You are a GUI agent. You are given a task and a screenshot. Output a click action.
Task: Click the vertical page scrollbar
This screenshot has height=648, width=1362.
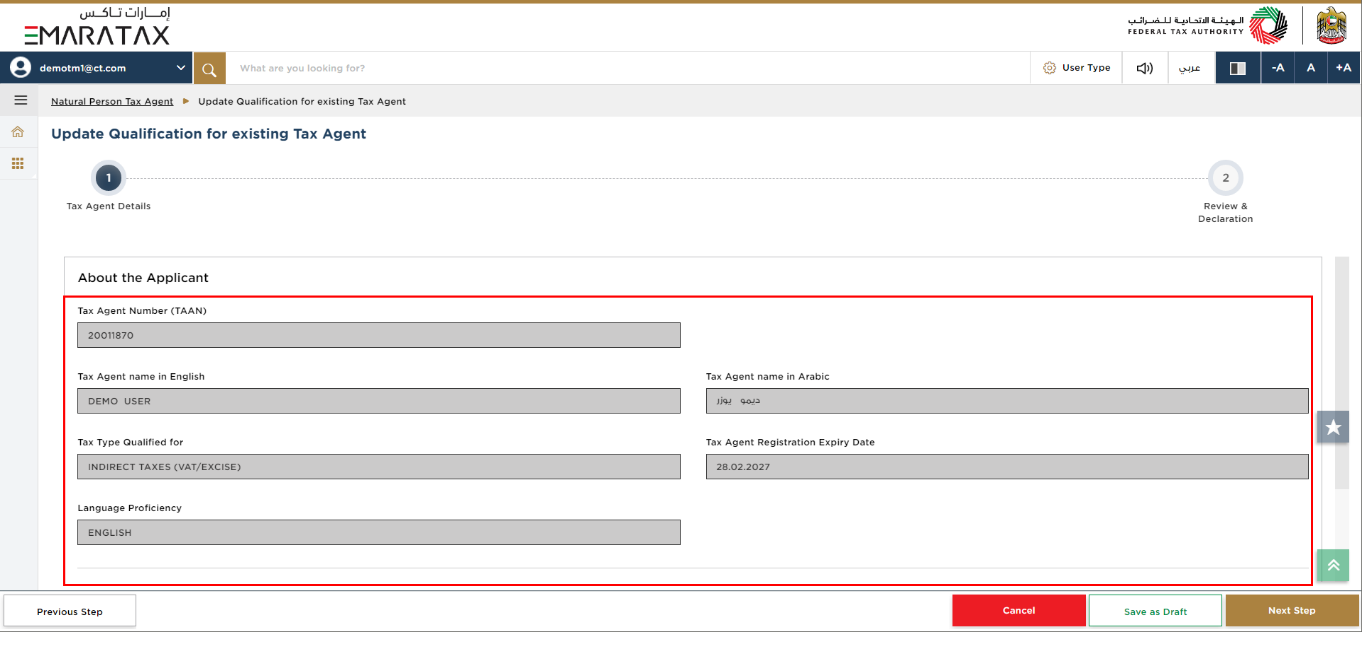coord(1341,373)
